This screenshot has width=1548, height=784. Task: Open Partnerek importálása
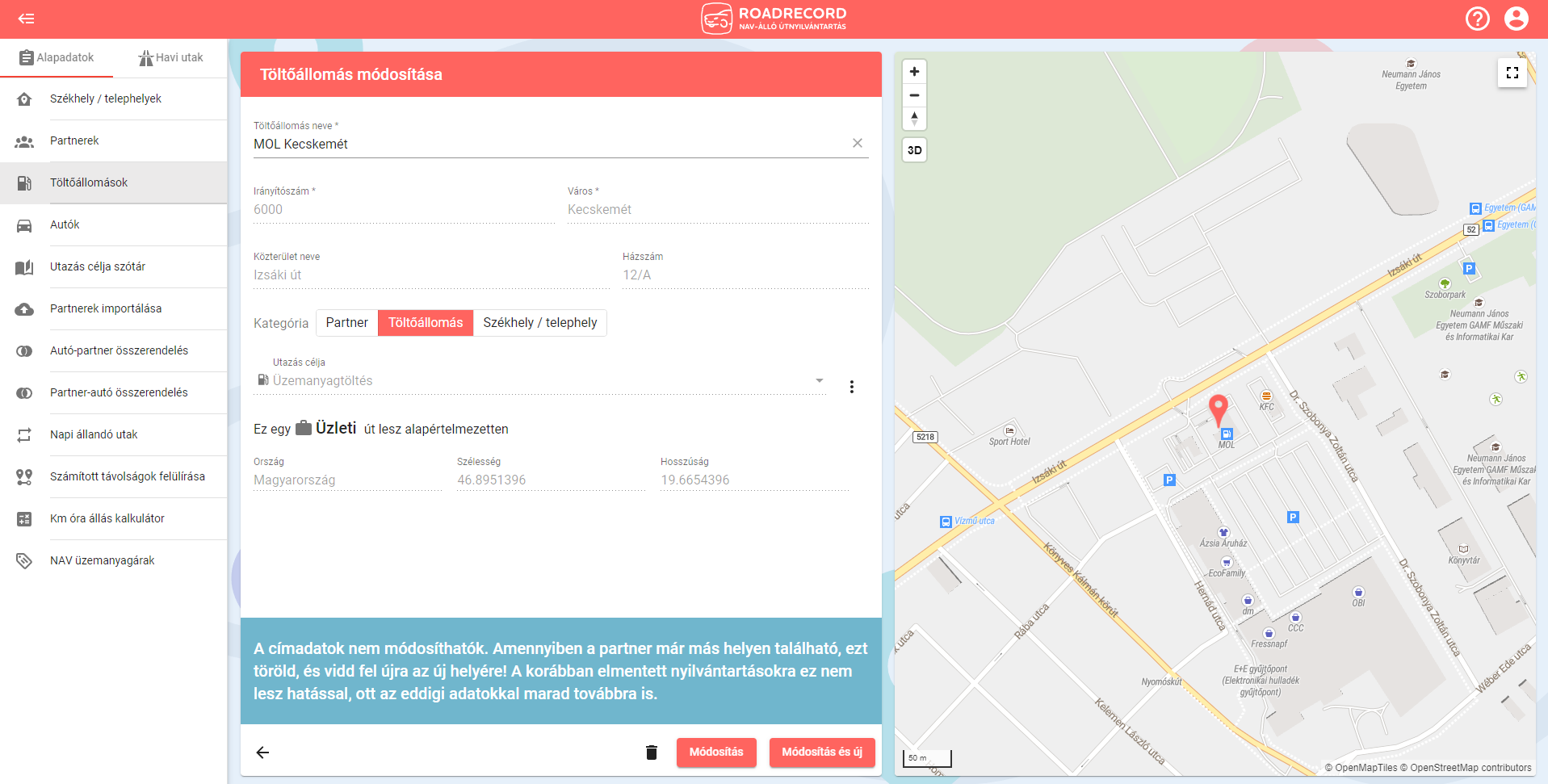(x=113, y=308)
